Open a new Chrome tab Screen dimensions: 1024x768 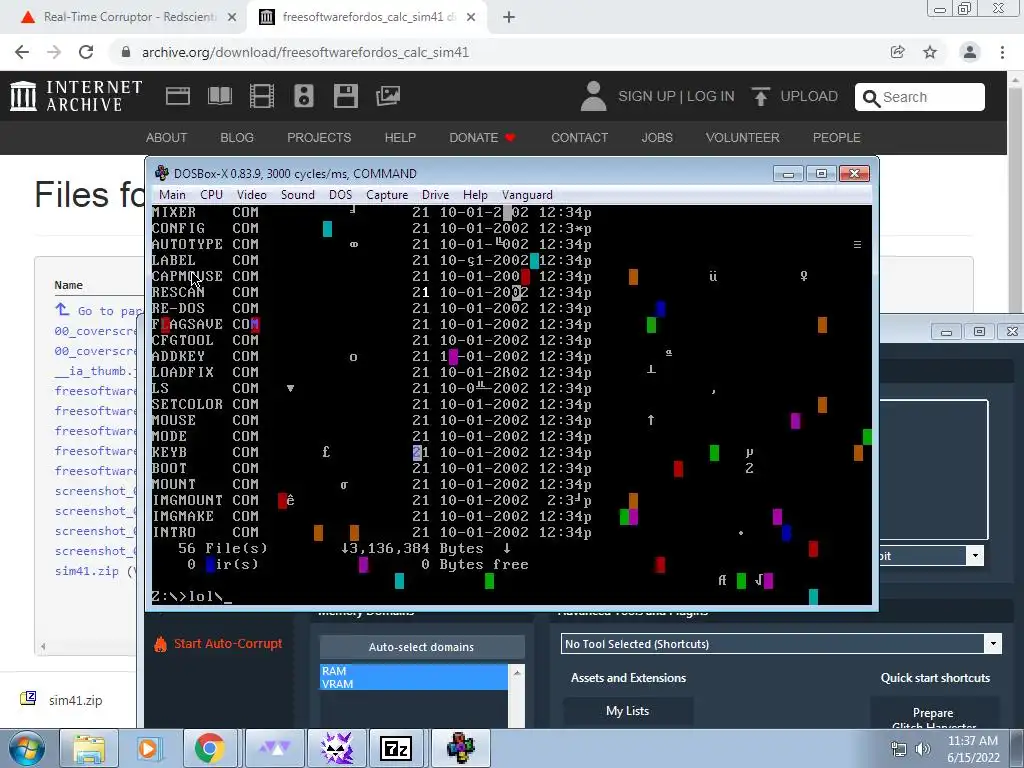pyautogui.click(x=509, y=17)
